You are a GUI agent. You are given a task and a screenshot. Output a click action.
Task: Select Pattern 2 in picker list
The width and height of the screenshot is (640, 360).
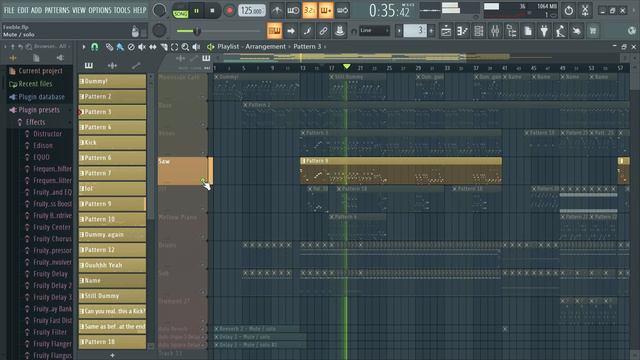pyautogui.click(x=112, y=97)
